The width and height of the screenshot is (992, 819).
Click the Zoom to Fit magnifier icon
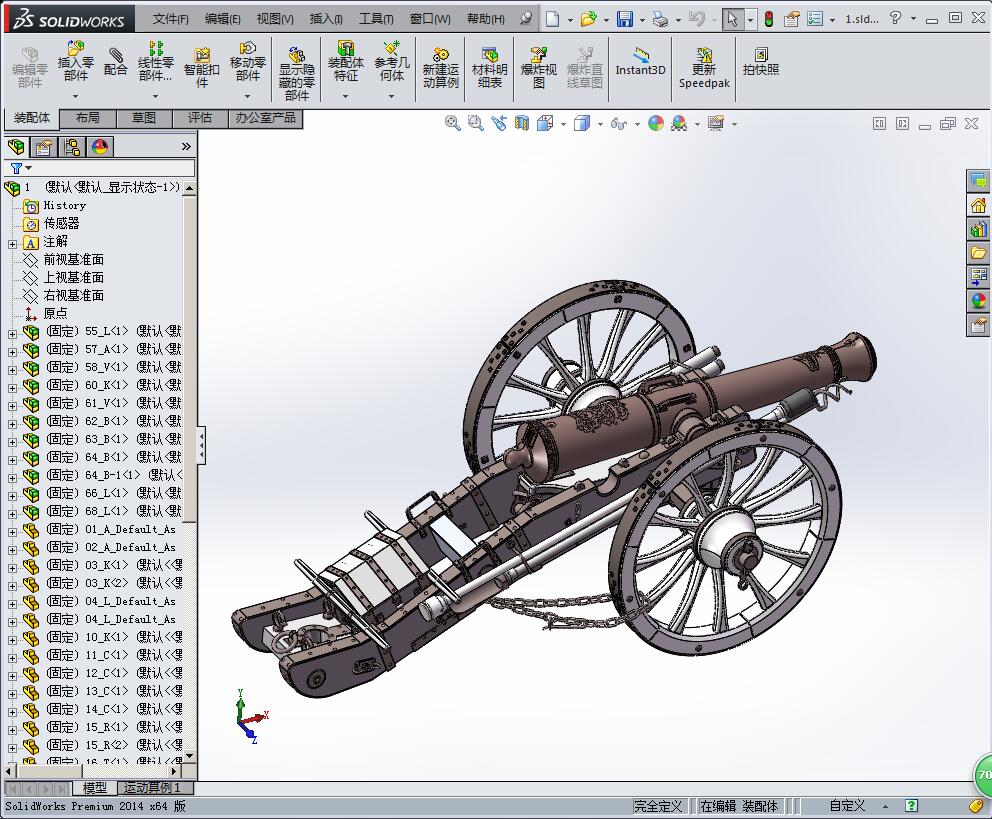[453, 123]
